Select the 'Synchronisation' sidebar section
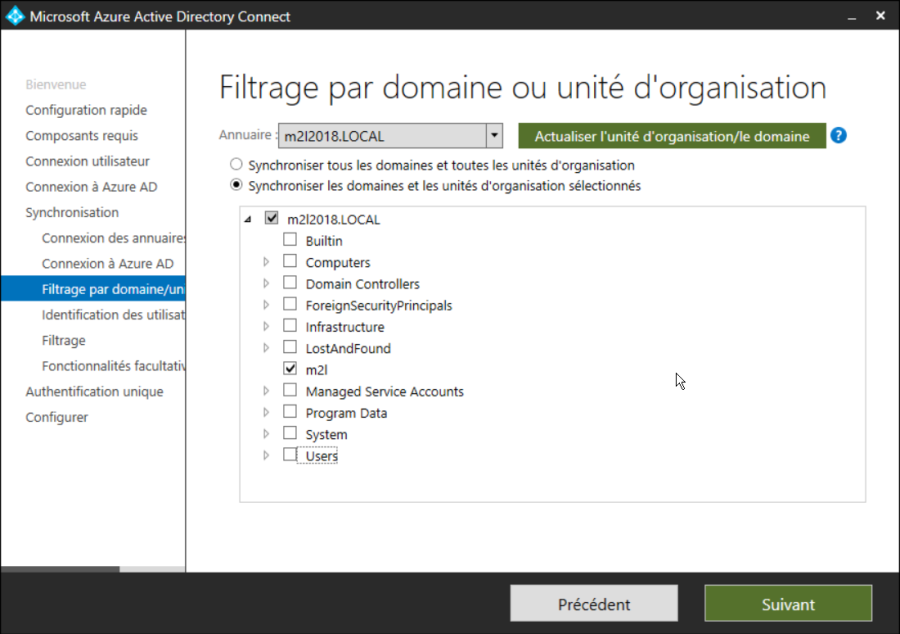This screenshot has width=900, height=634. [72, 212]
